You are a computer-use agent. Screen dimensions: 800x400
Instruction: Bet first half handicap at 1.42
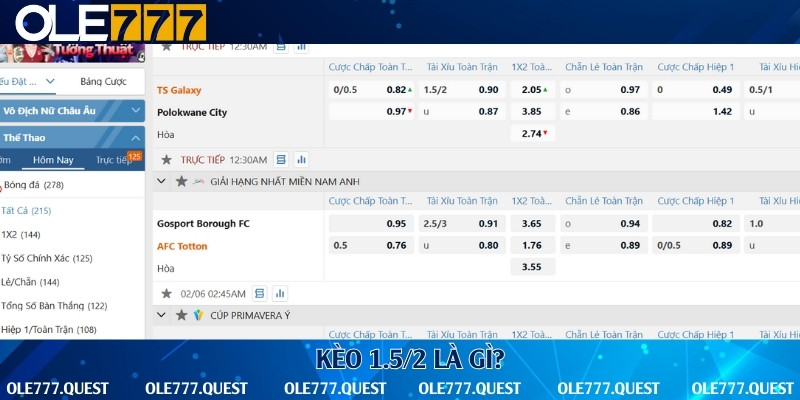coord(695,111)
